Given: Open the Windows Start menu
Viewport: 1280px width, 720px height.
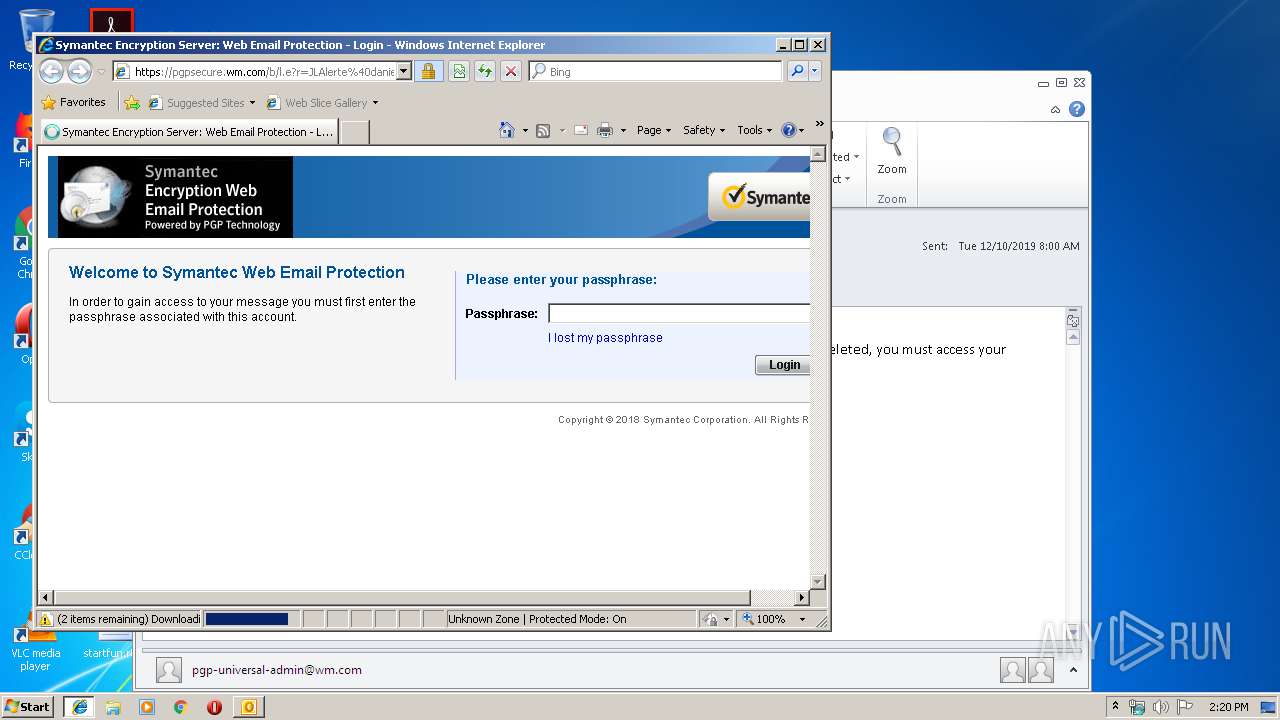Looking at the screenshot, I should [27, 707].
